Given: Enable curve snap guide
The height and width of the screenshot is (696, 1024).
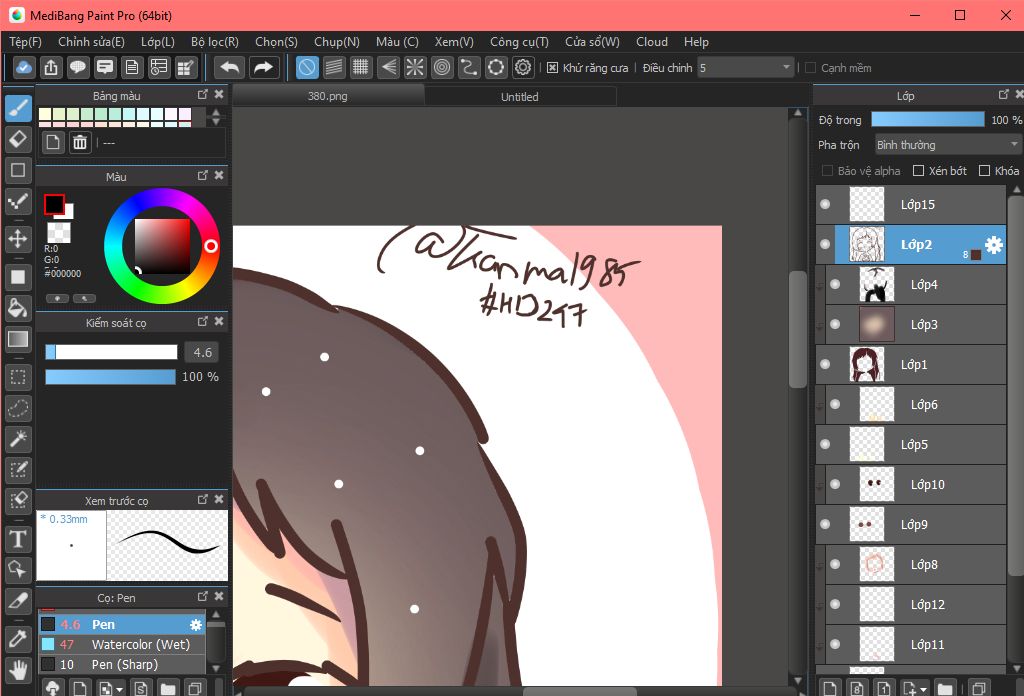Looking at the screenshot, I should click(469, 67).
